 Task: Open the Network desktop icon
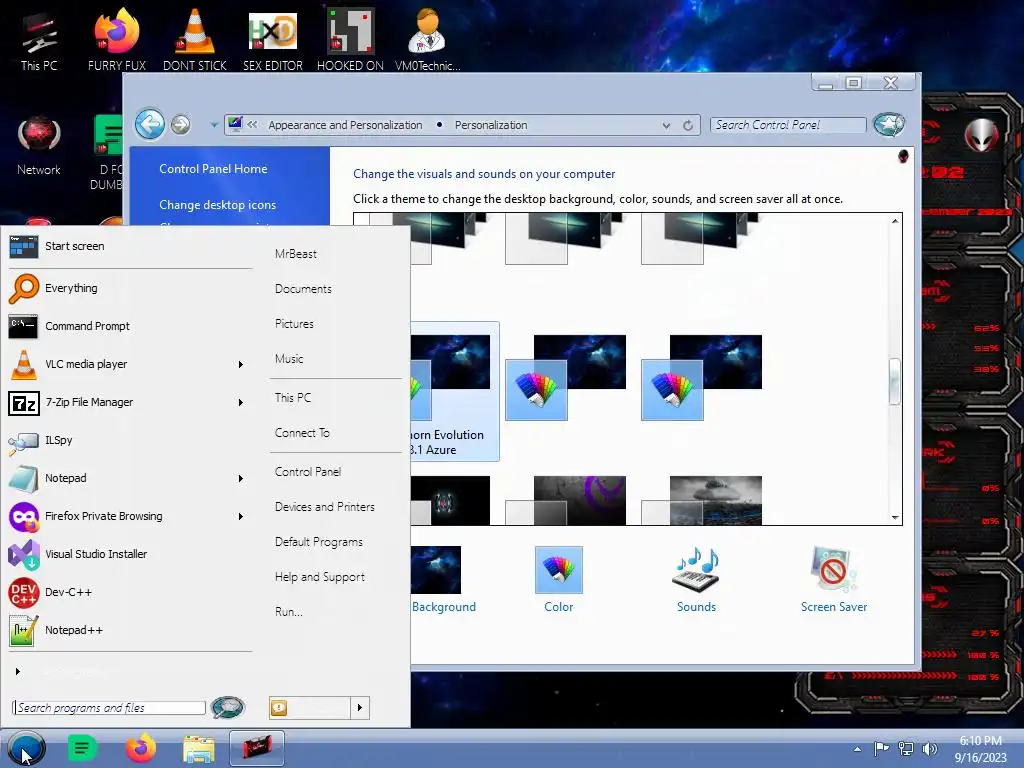39,145
